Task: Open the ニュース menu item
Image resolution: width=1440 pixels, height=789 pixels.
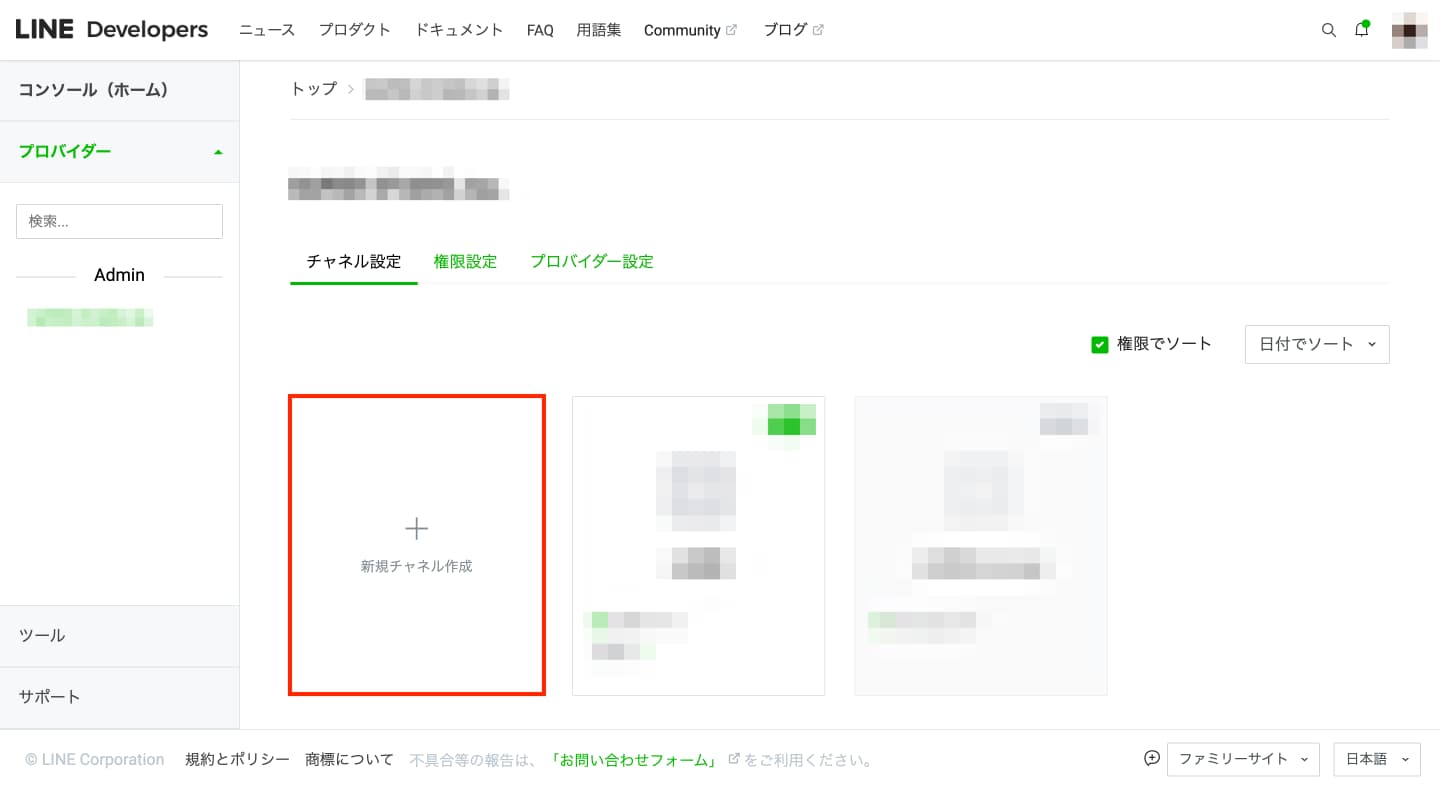Action: 267,30
